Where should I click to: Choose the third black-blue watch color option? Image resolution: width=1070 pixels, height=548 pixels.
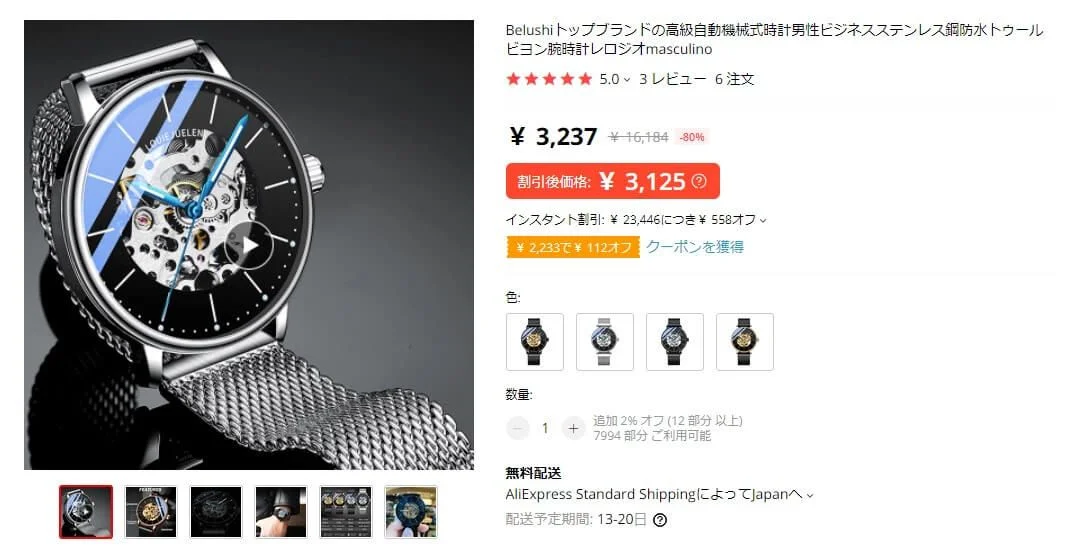pos(675,342)
